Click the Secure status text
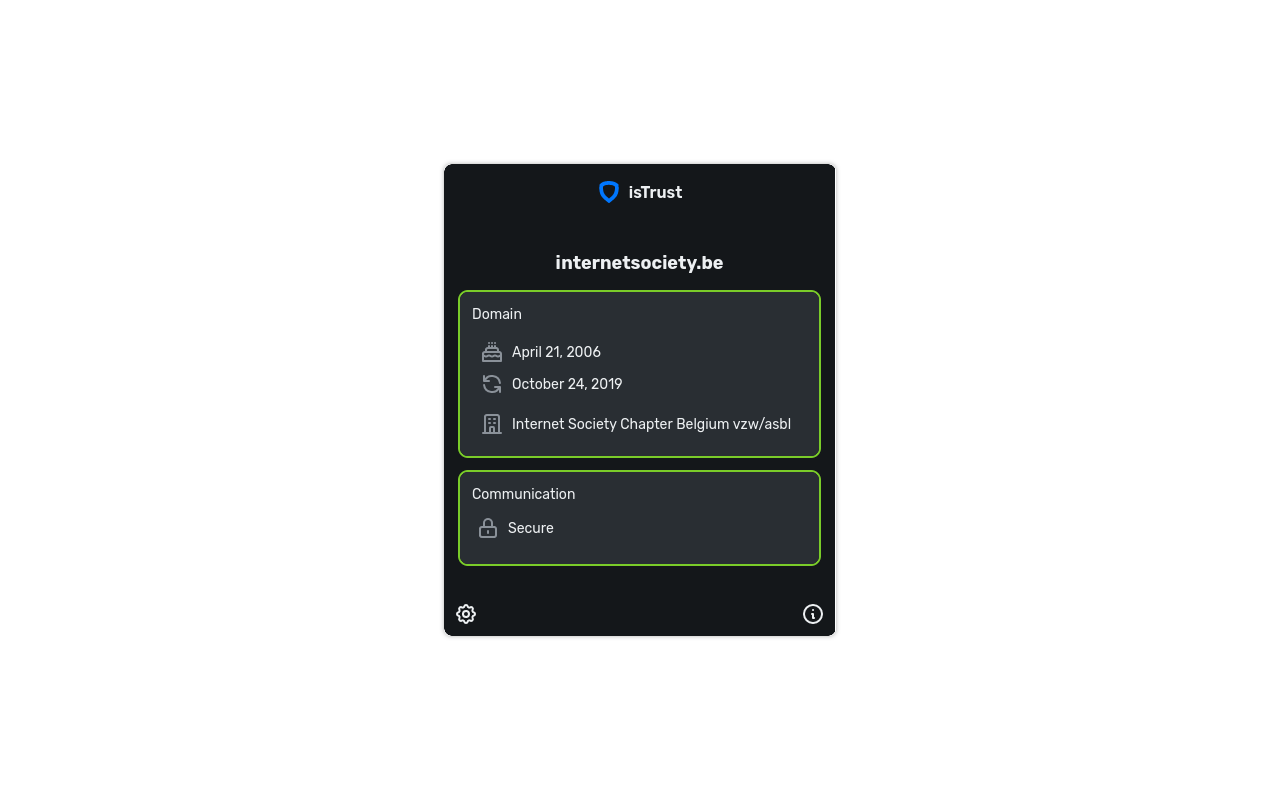1280x800 pixels. [531, 528]
